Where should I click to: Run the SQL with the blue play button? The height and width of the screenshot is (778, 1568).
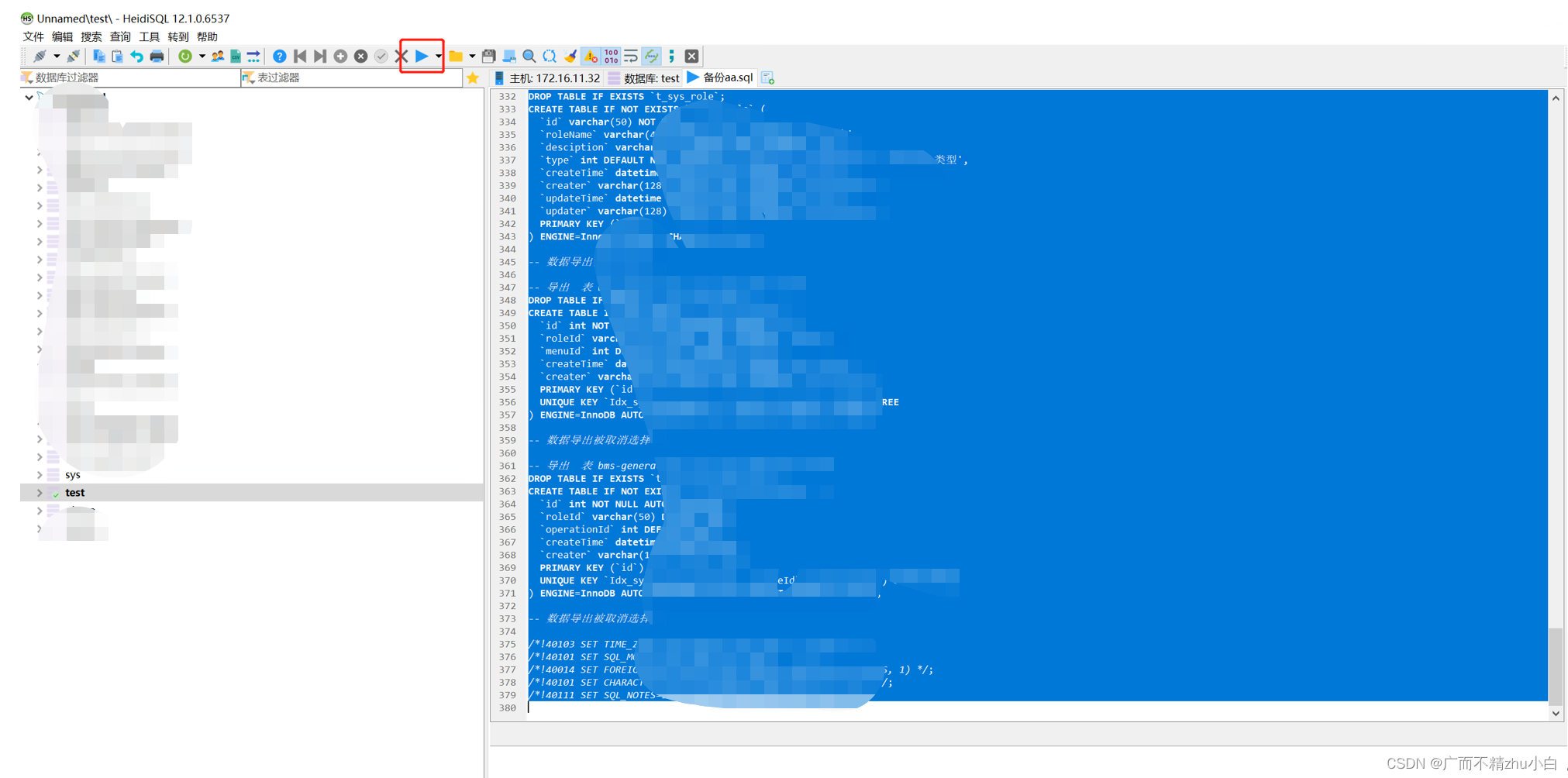(422, 56)
